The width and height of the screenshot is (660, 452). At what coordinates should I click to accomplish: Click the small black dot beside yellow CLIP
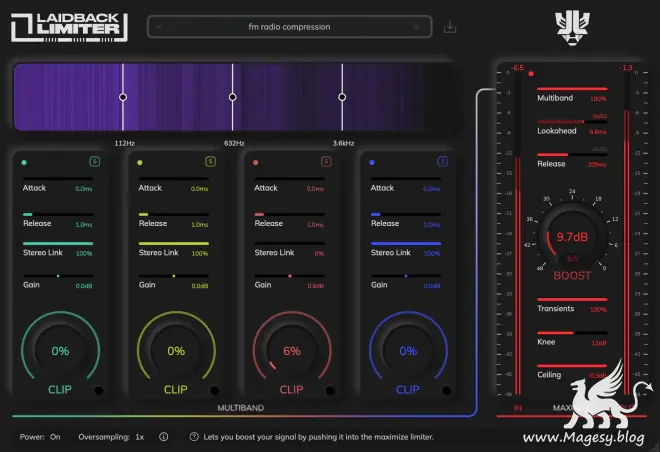(214, 391)
